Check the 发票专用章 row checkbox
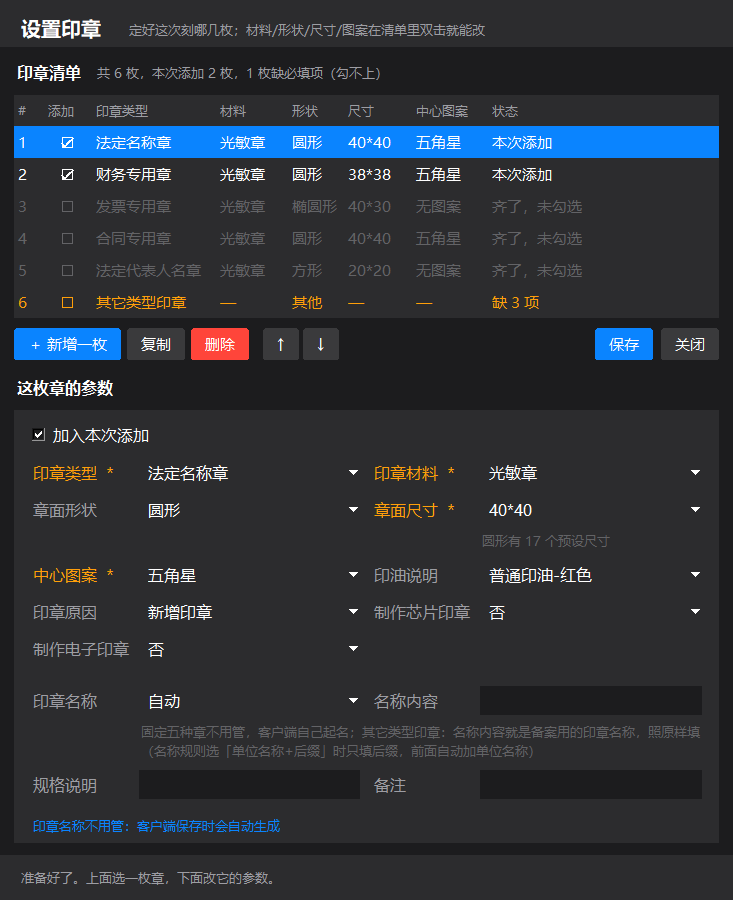 pos(67,207)
